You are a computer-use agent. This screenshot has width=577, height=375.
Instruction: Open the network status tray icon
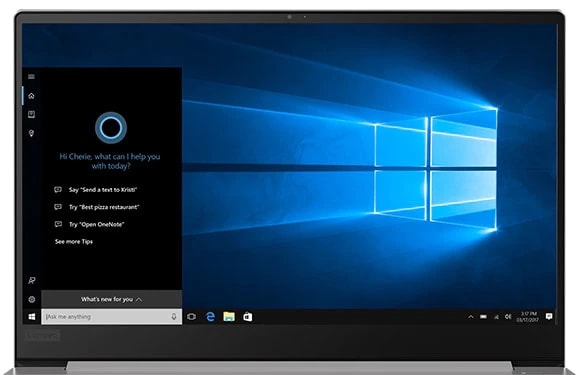point(496,317)
